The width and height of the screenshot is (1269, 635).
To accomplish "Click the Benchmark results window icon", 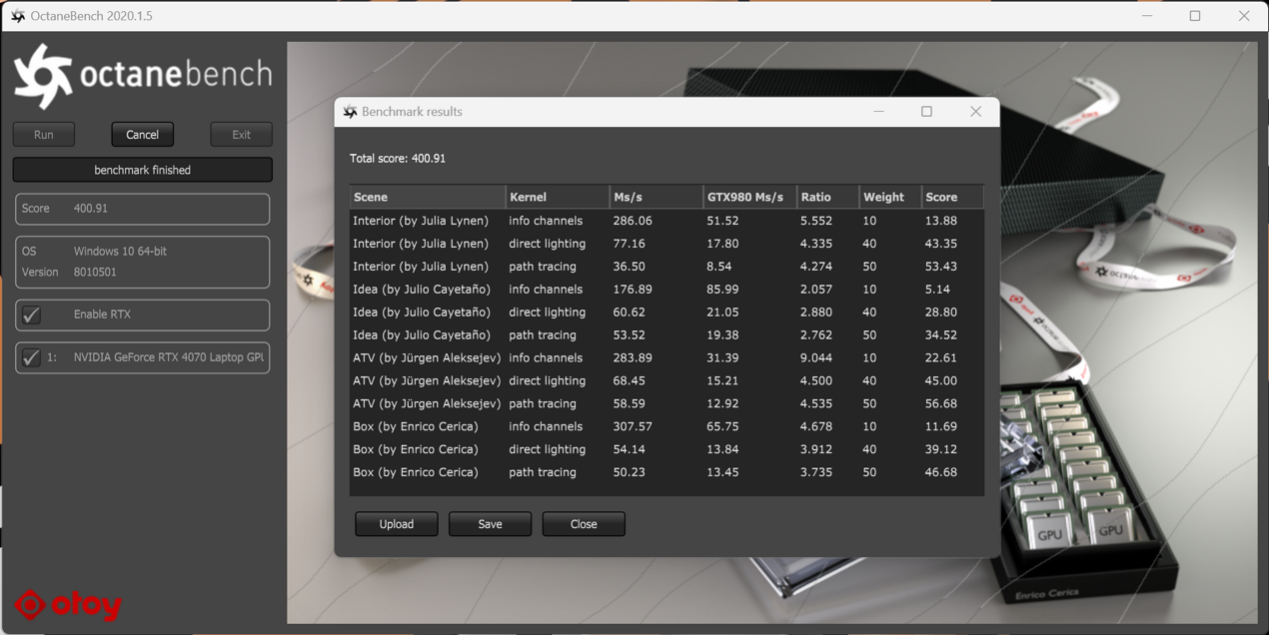I will click(350, 112).
